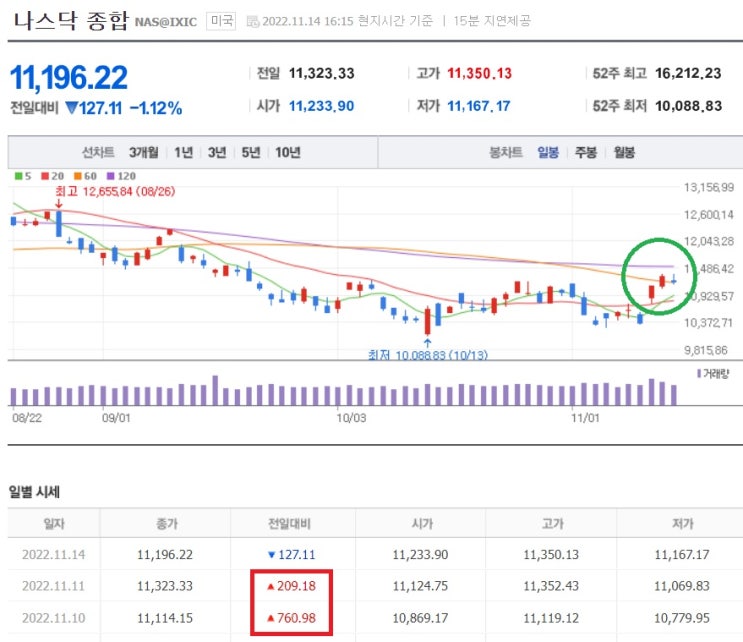Click the 미국 country badge
743x642 pixels.
pos(221,21)
